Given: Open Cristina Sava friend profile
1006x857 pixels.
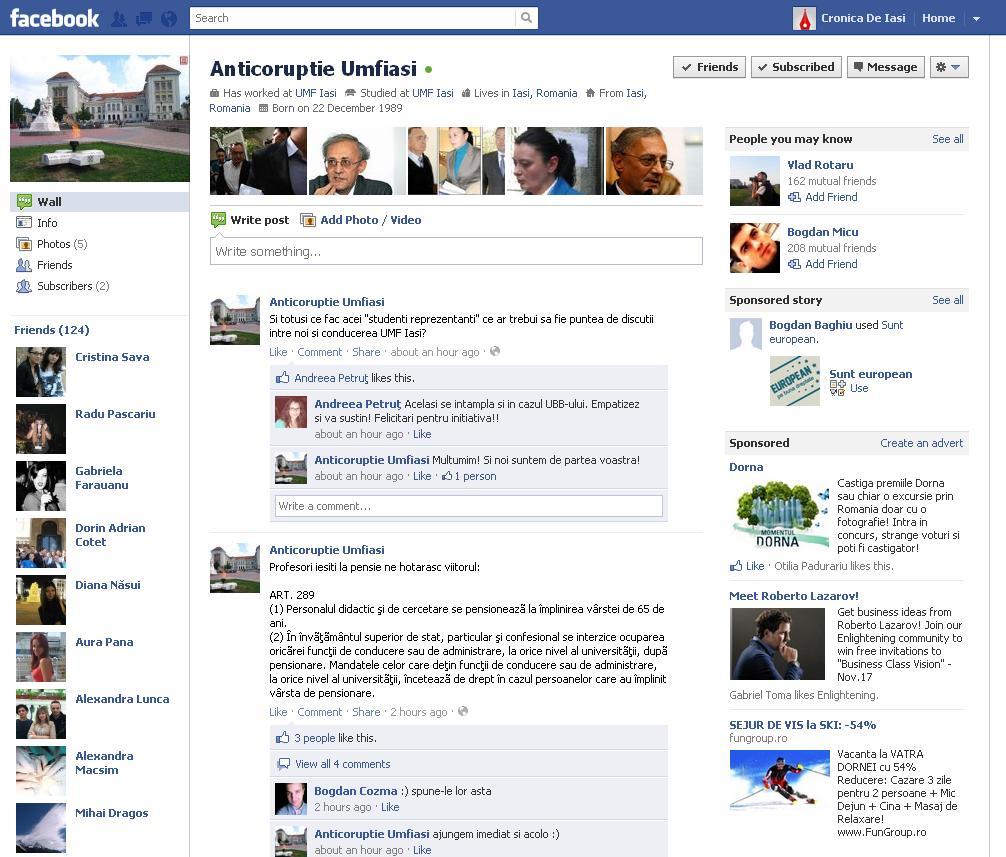Looking at the screenshot, I should click(112, 357).
